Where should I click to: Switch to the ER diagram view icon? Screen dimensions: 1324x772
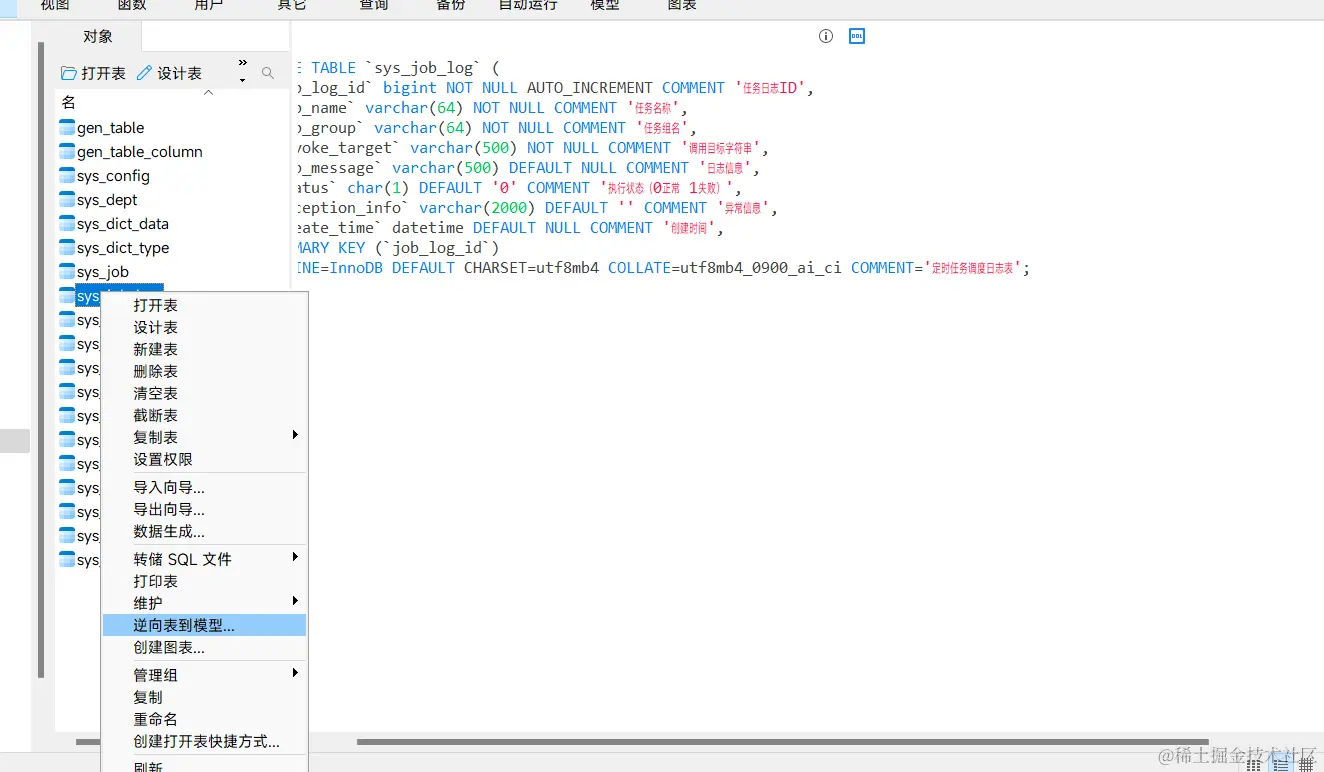pos(1307,765)
